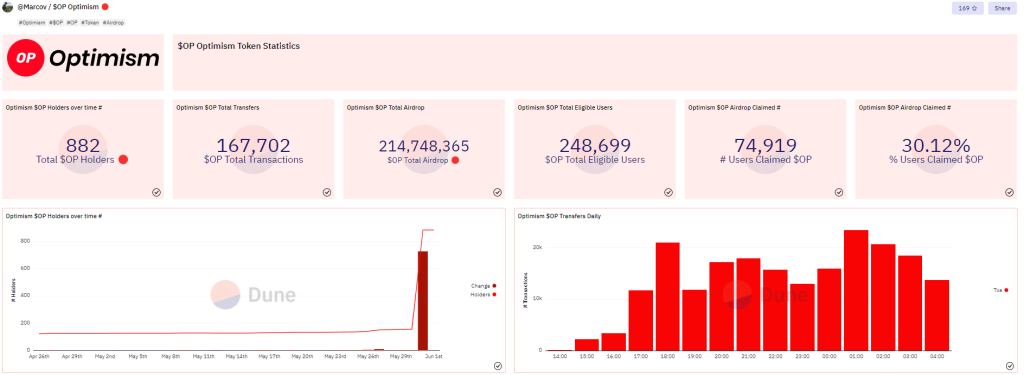This screenshot has width=1024, height=375.
Task: Click the tall dark-red bar in Holders chart
Action: point(423,301)
